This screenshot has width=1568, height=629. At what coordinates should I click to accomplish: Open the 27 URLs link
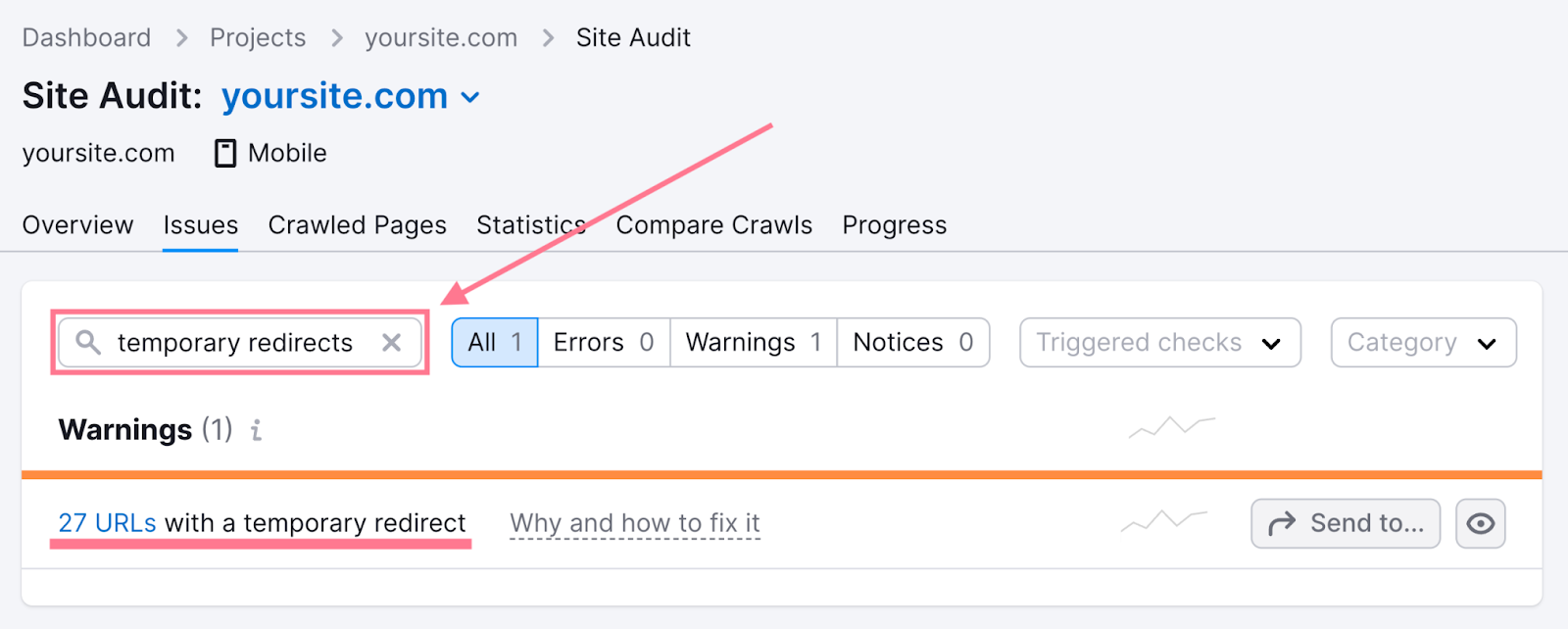pos(108,522)
